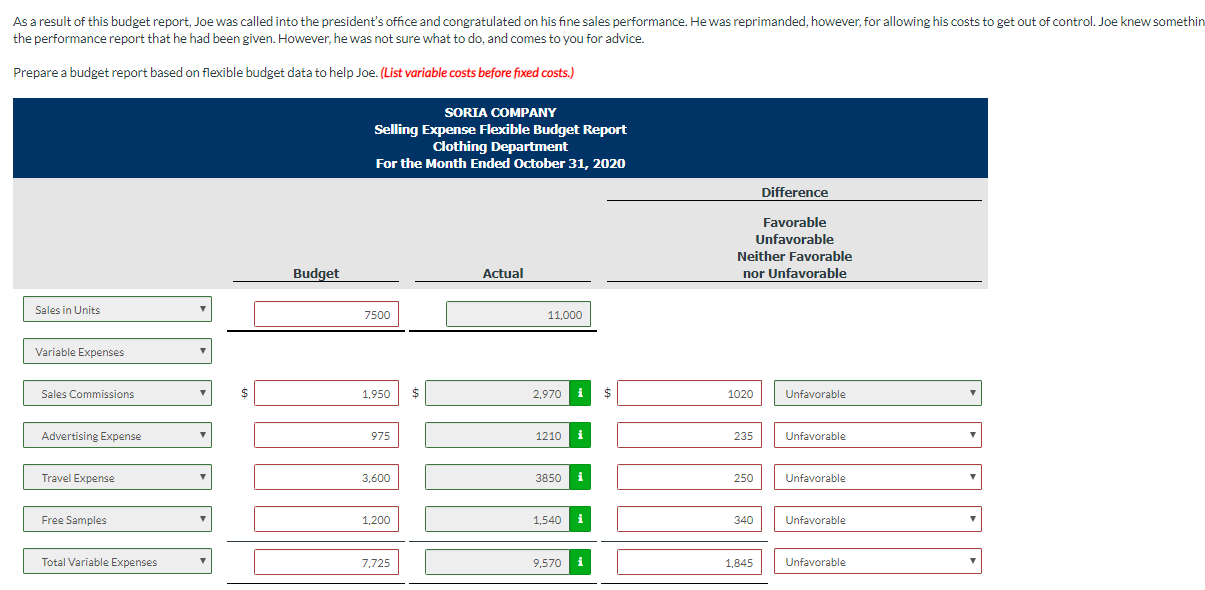Click the Sales Commissions budget field showing 1,950
The width and height of the screenshot is (1205, 590).
pyautogui.click(x=326, y=393)
